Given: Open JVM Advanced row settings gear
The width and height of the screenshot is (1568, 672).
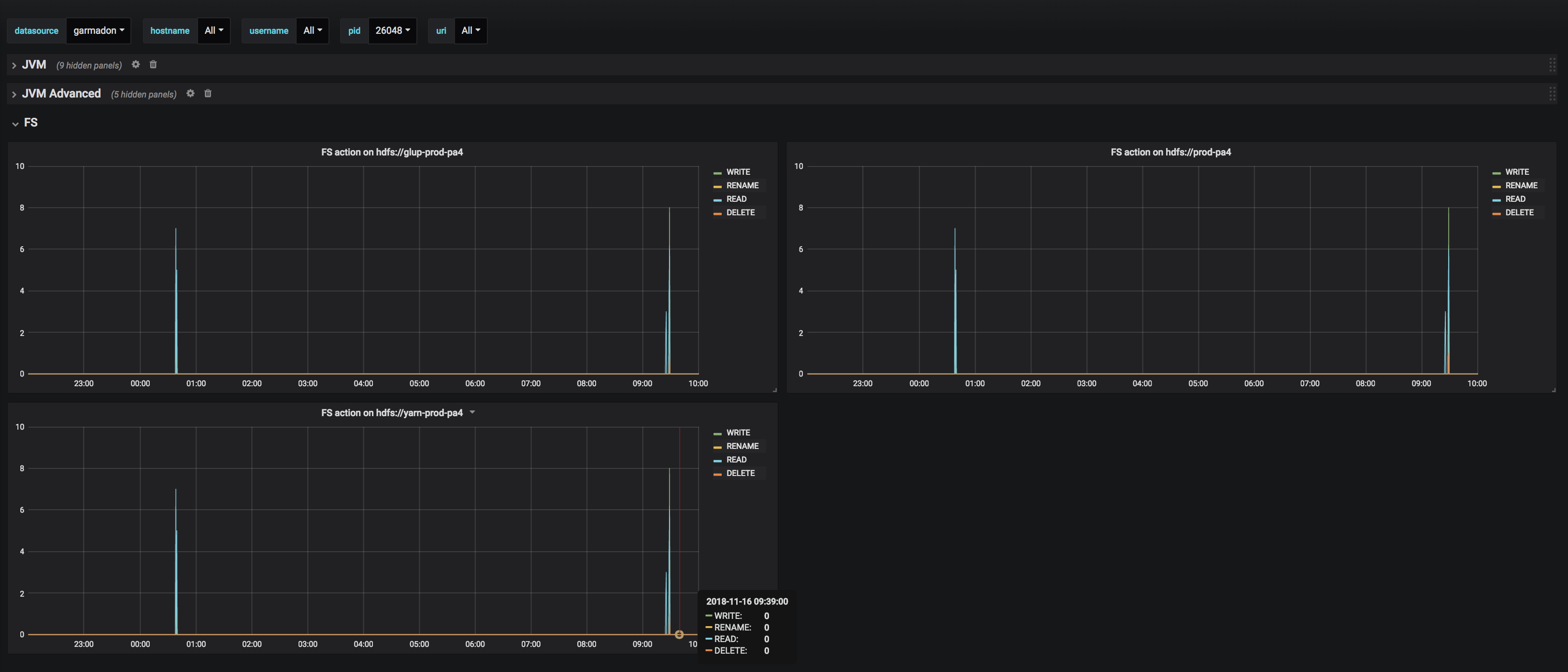Looking at the screenshot, I should (x=190, y=94).
